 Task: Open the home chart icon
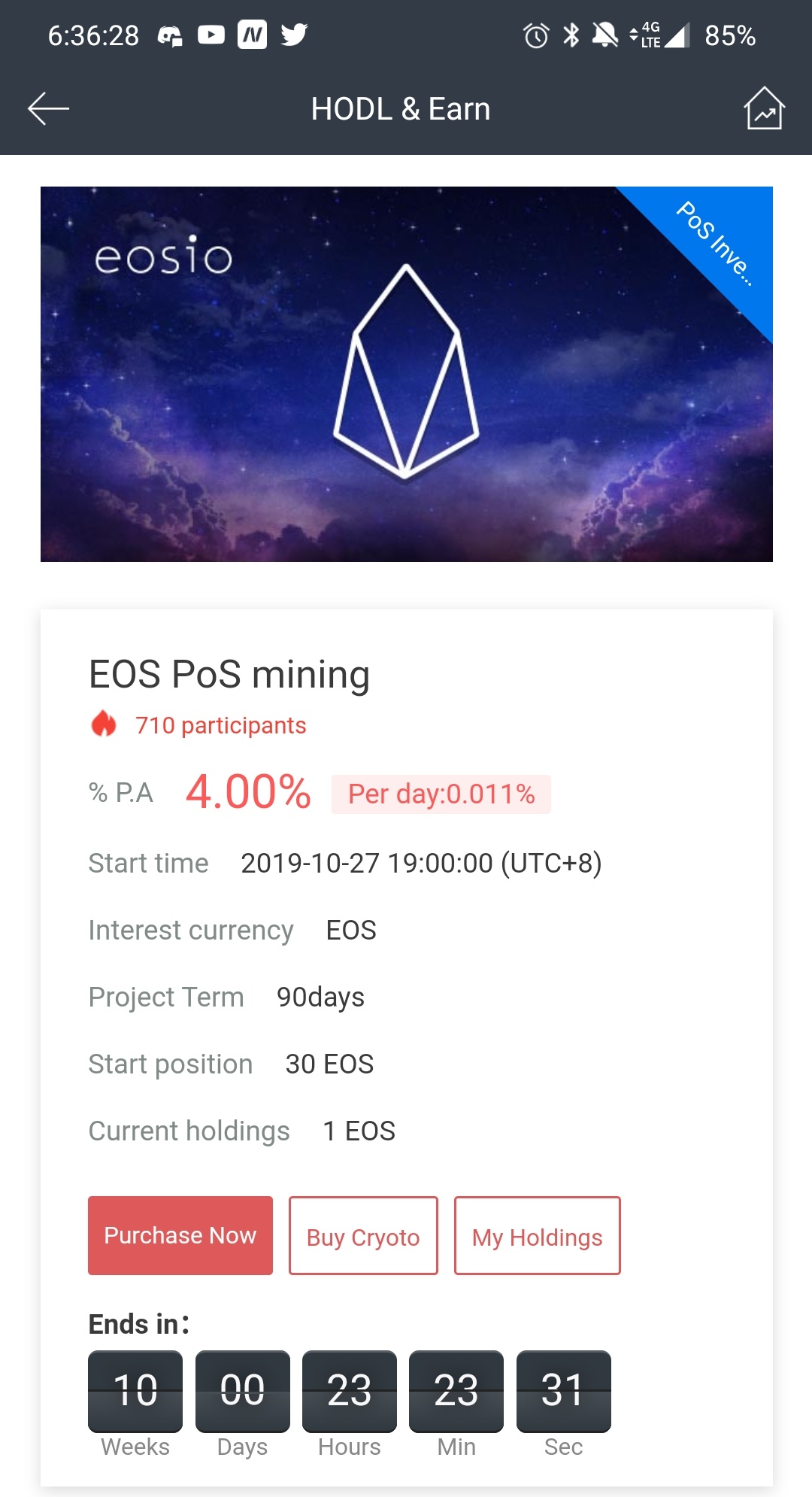(x=764, y=108)
